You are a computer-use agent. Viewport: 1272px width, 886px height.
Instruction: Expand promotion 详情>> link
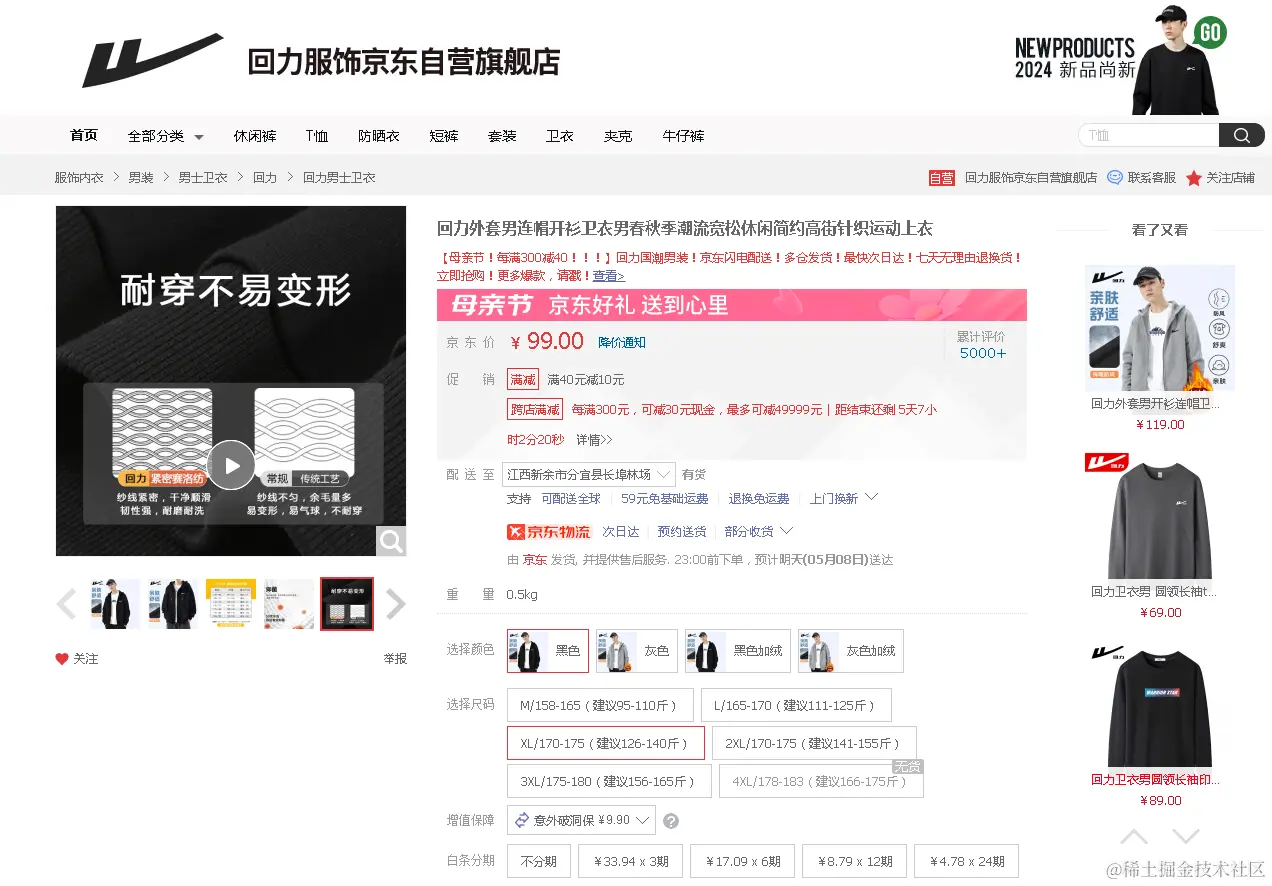coord(594,440)
